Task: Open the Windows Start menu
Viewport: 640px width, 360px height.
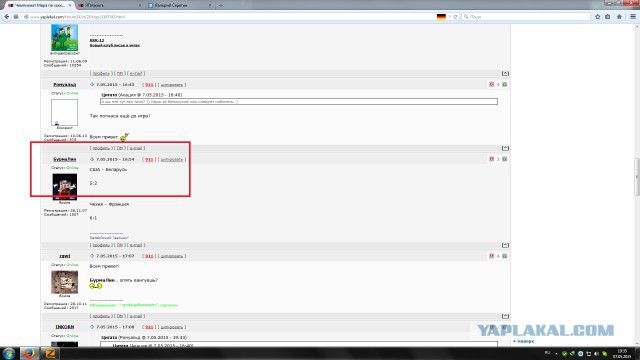Action: click(x=9, y=353)
